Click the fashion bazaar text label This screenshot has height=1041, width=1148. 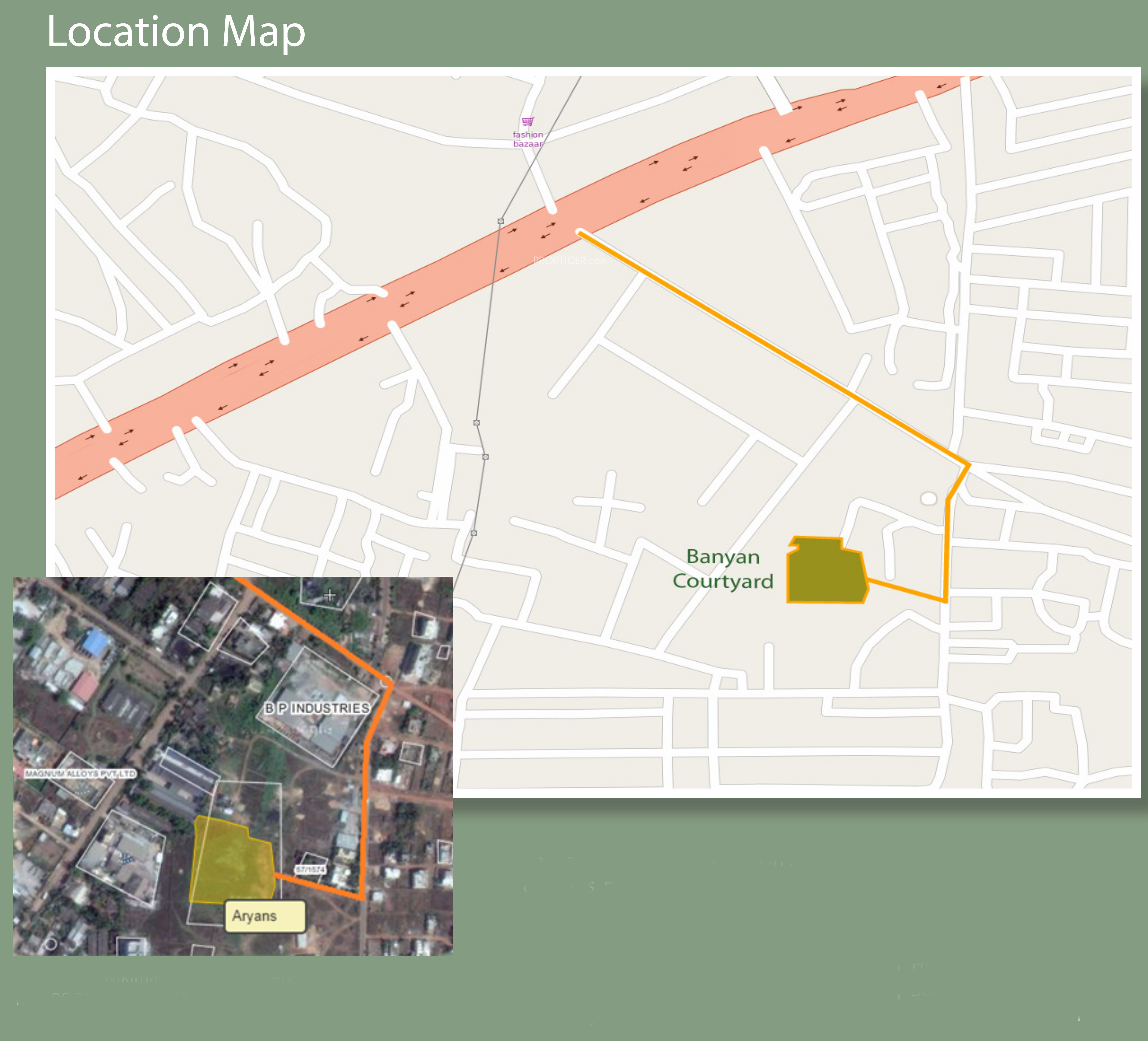pyautogui.click(x=528, y=139)
